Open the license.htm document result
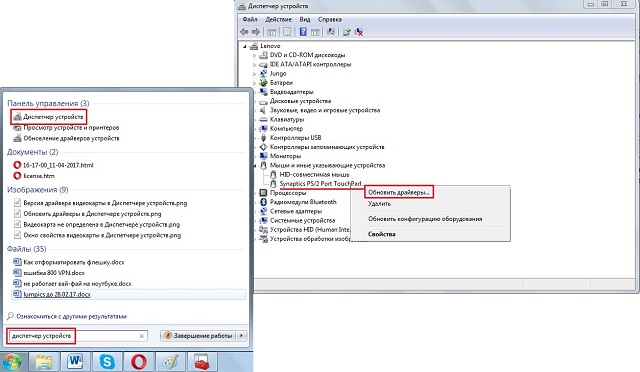Screen dimensions: 640x372 tap(34, 176)
